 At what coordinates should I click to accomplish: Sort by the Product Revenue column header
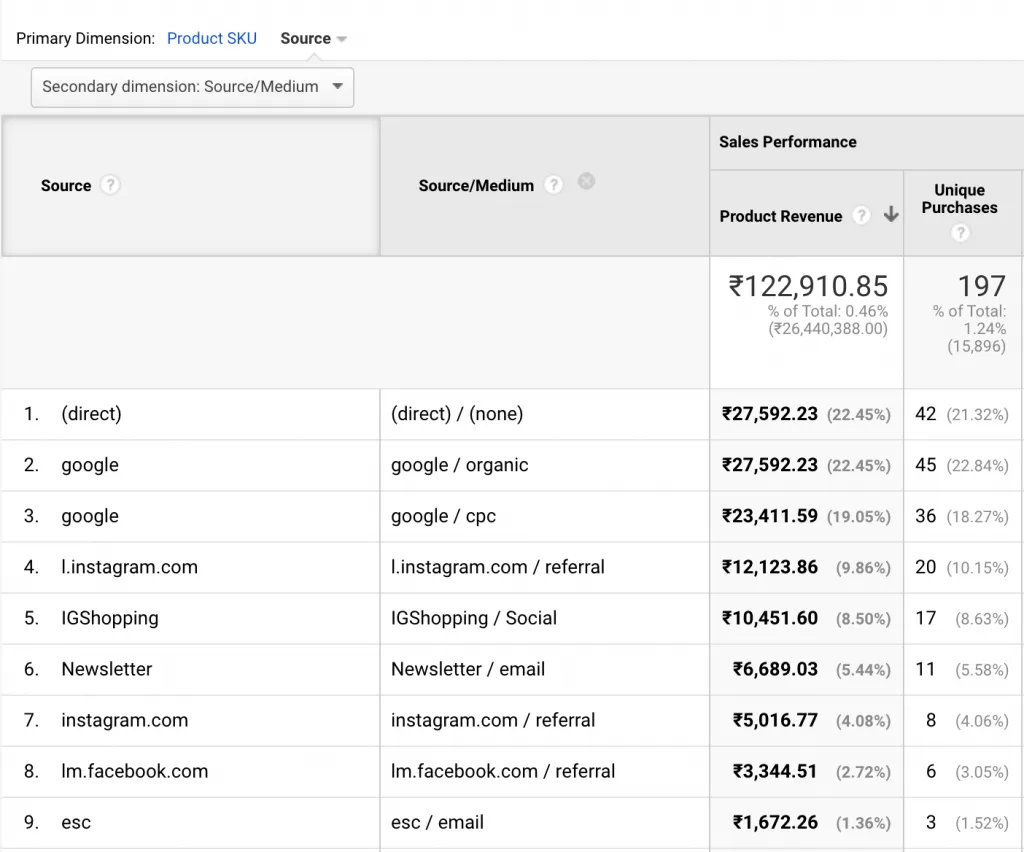(x=780, y=216)
